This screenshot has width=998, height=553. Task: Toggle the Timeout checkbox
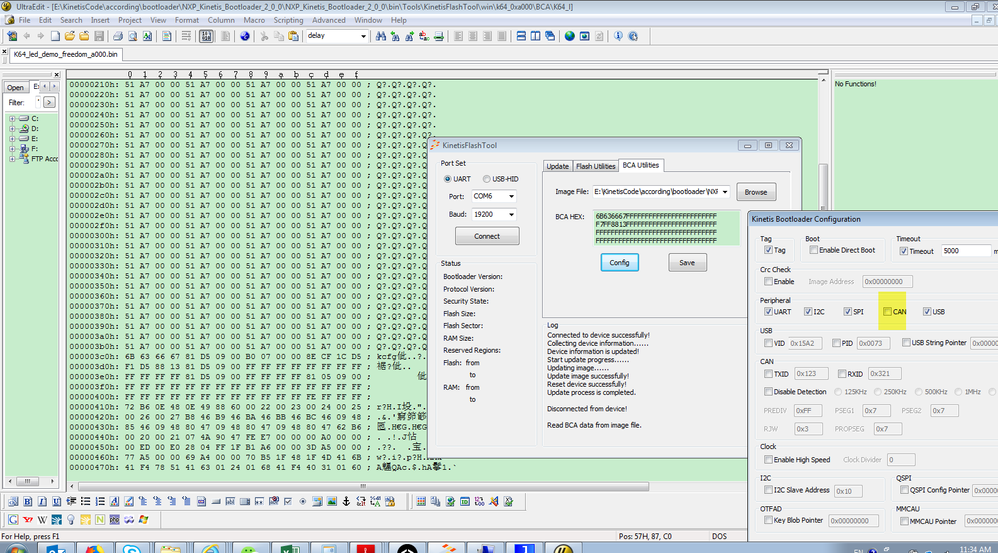coord(904,251)
